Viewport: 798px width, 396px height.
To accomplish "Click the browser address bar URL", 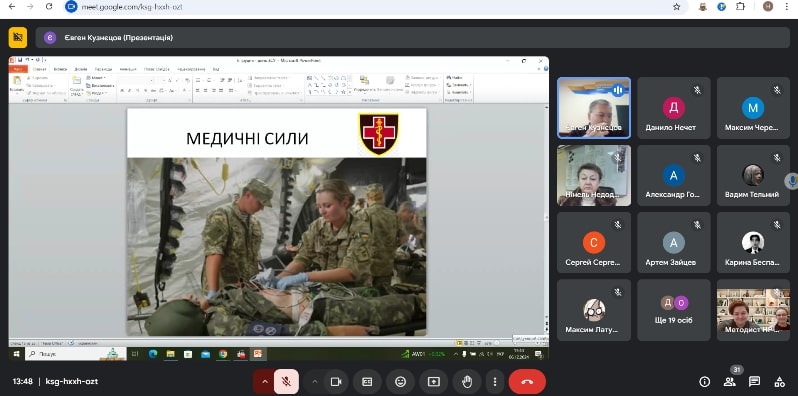I will coord(131,7).
